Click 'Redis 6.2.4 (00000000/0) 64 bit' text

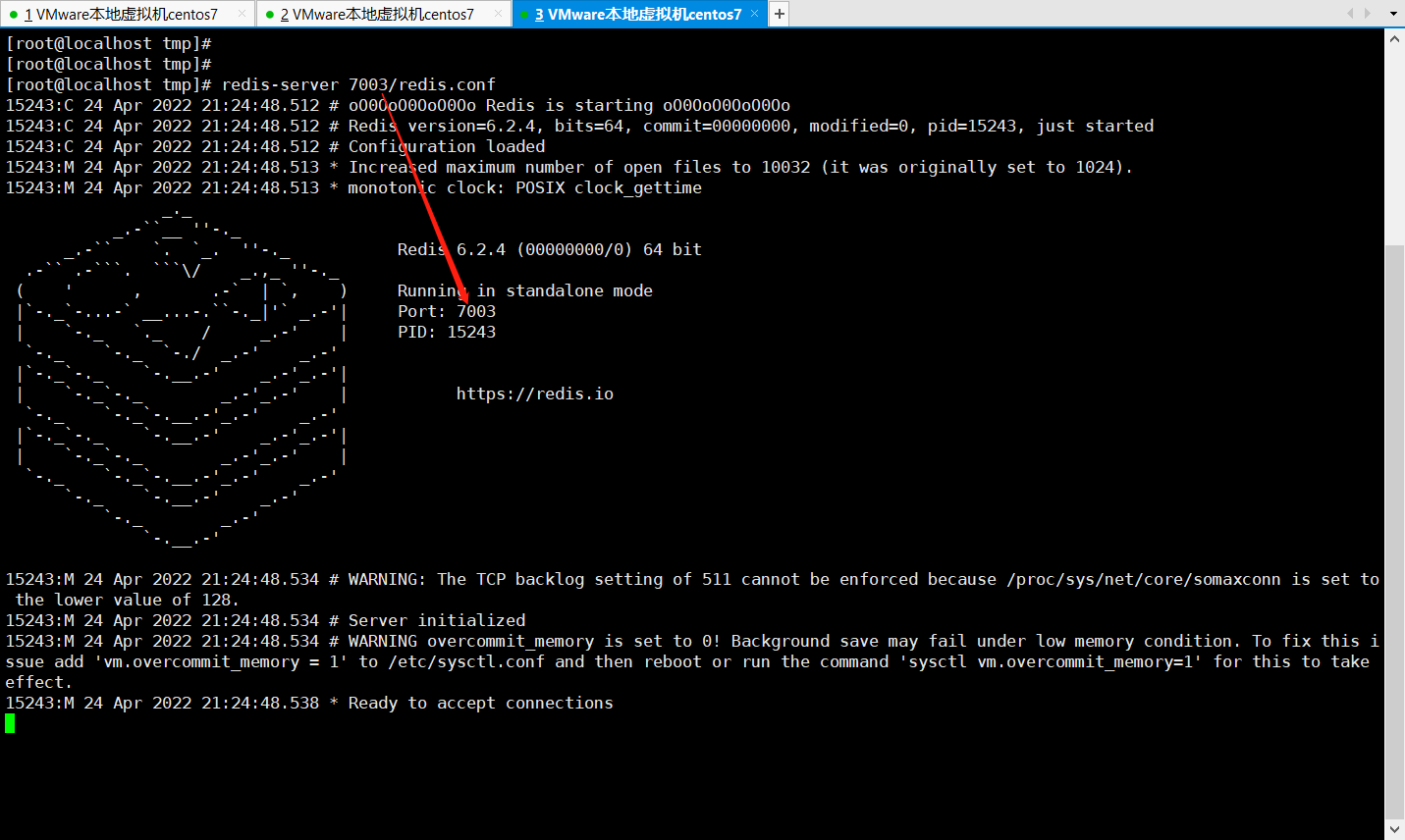[x=550, y=249]
